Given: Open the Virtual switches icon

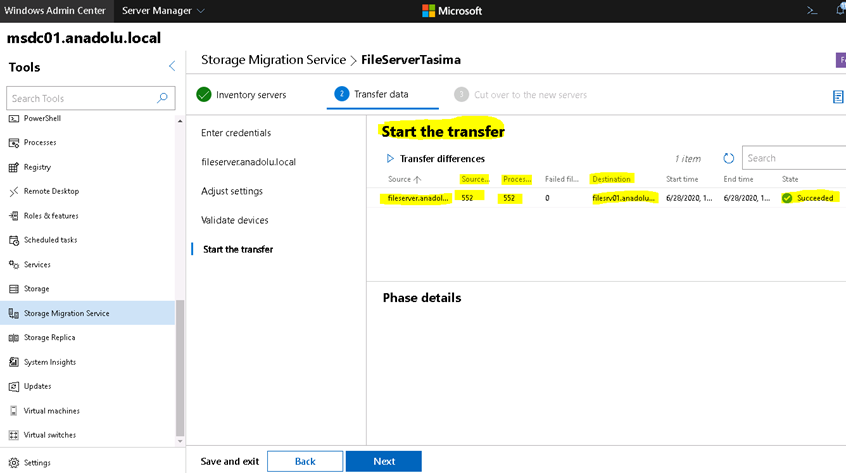Looking at the screenshot, I should click(x=13, y=435).
